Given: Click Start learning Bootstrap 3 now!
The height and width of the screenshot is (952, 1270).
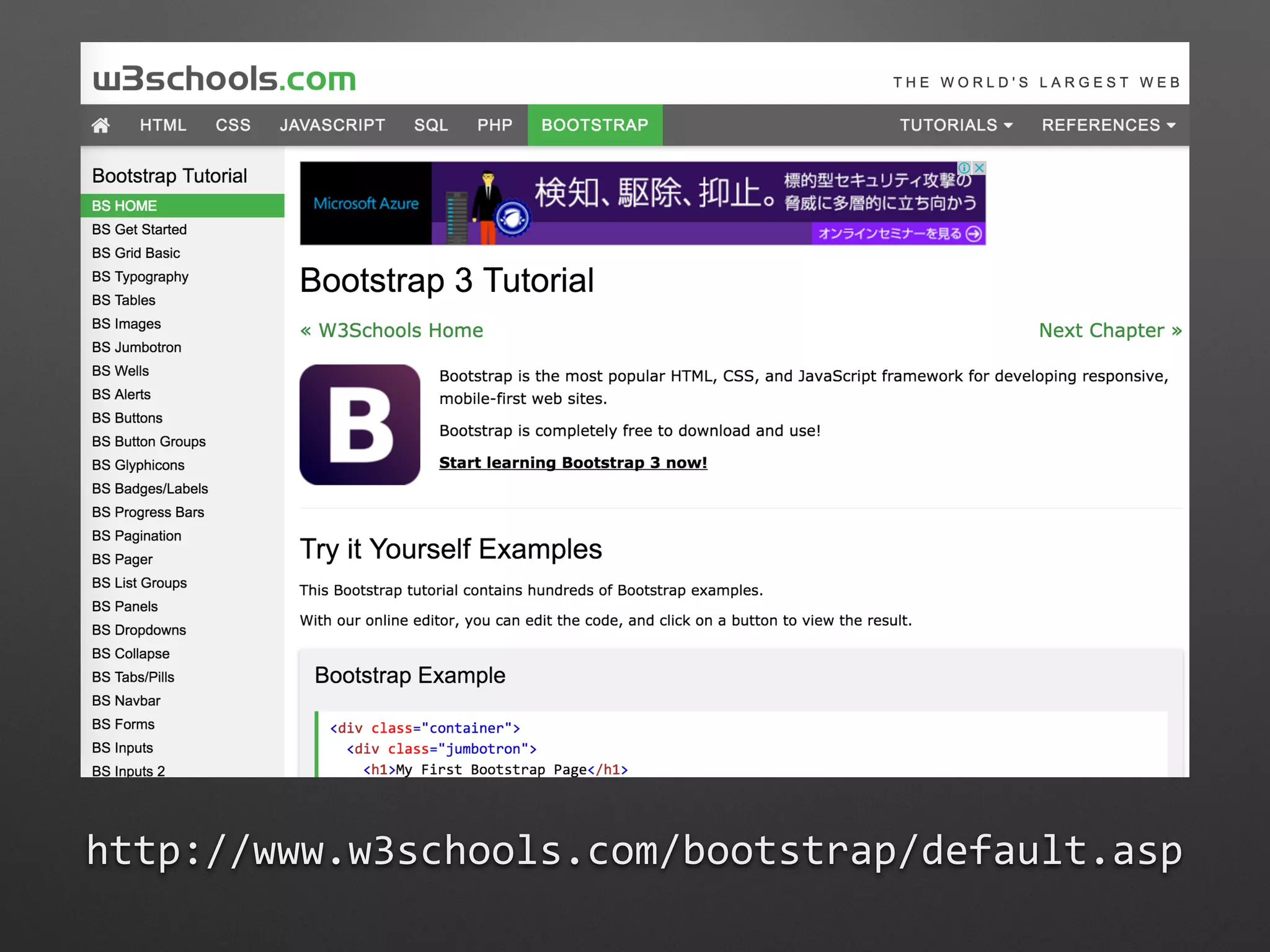Looking at the screenshot, I should click(573, 463).
